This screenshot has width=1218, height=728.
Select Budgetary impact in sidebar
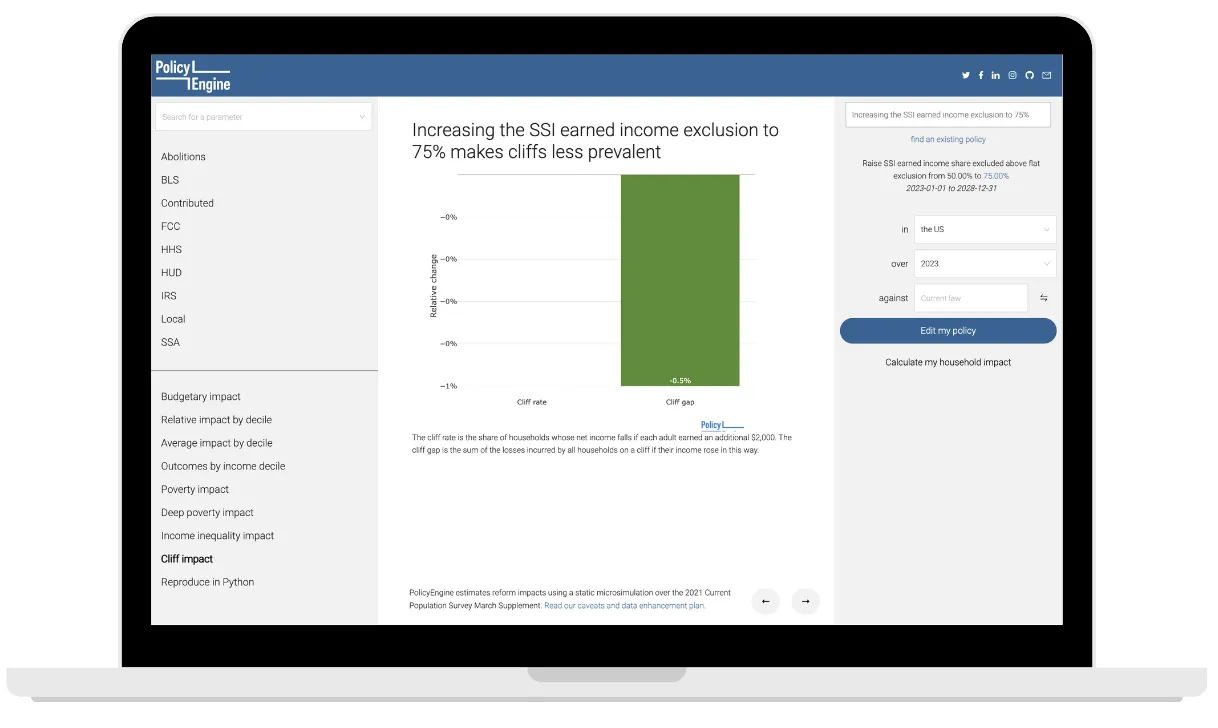(x=201, y=397)
